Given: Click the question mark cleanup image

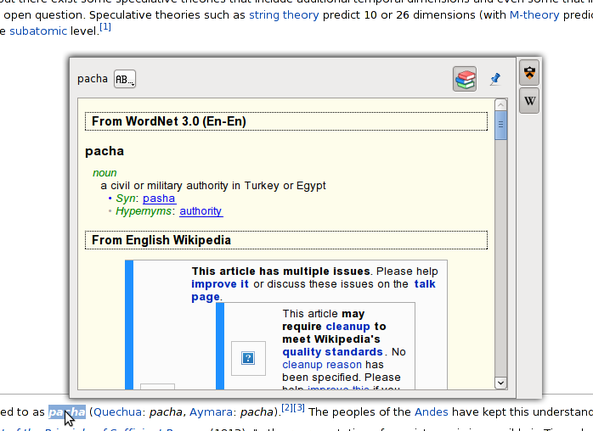Looking at the screenshot, I should 248,358.
